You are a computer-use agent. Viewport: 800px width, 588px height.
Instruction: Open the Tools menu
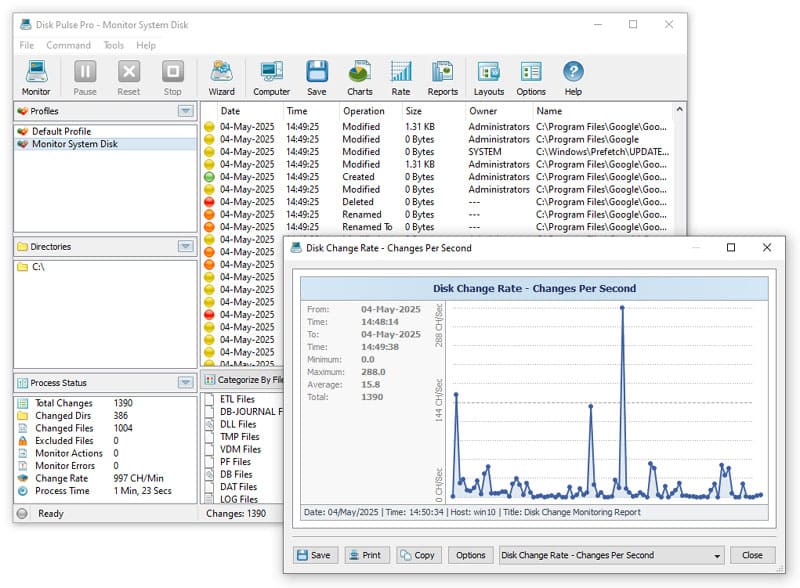click(113, 45)
